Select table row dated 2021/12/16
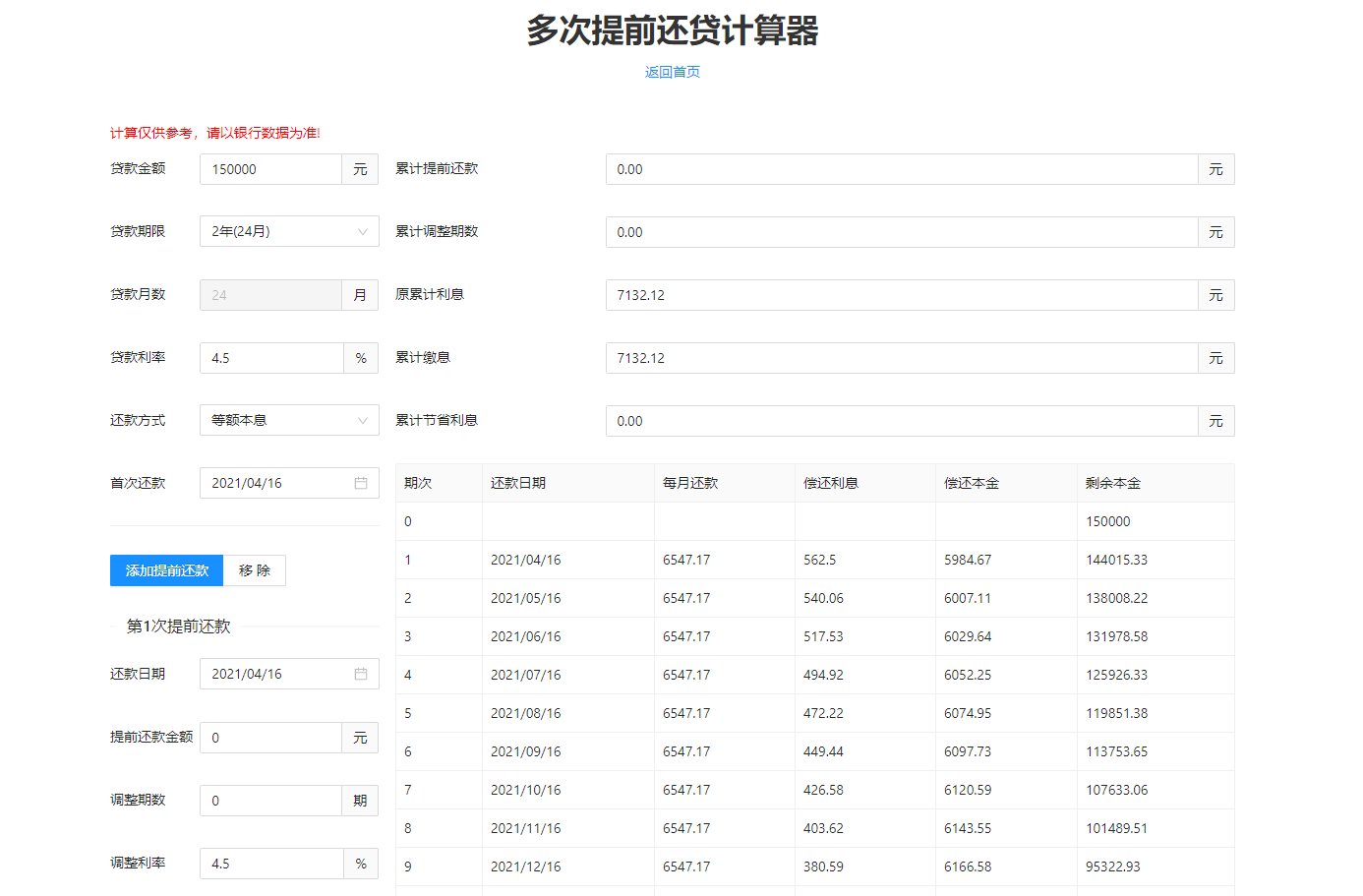The height and width of the screenshot is (896, 1363). (x=814, y=866)
